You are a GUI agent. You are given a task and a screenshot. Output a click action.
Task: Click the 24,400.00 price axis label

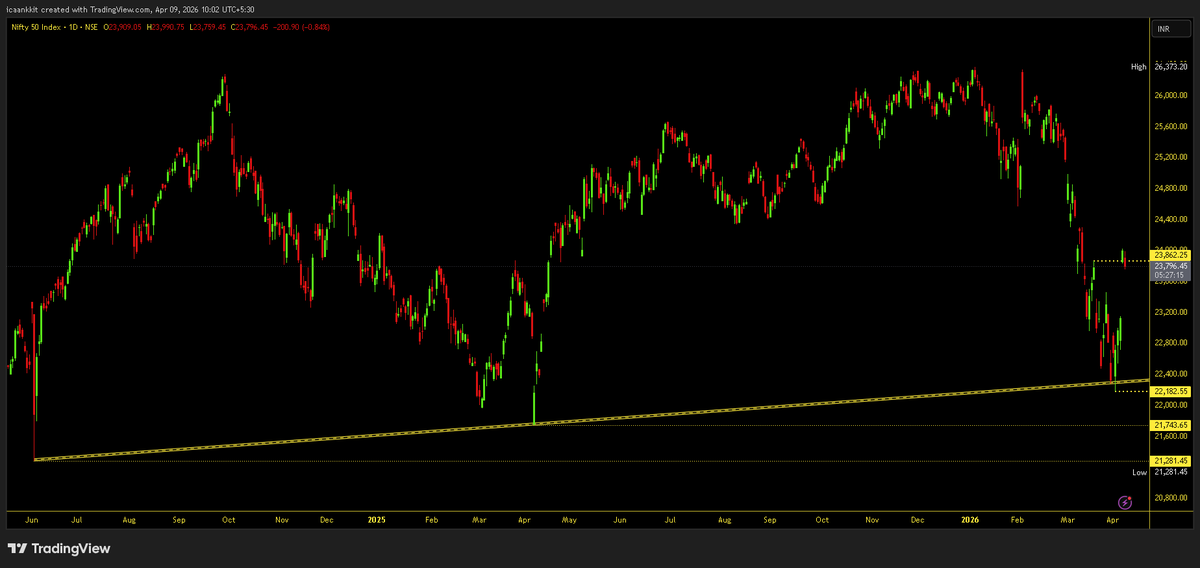[1170, 220]
